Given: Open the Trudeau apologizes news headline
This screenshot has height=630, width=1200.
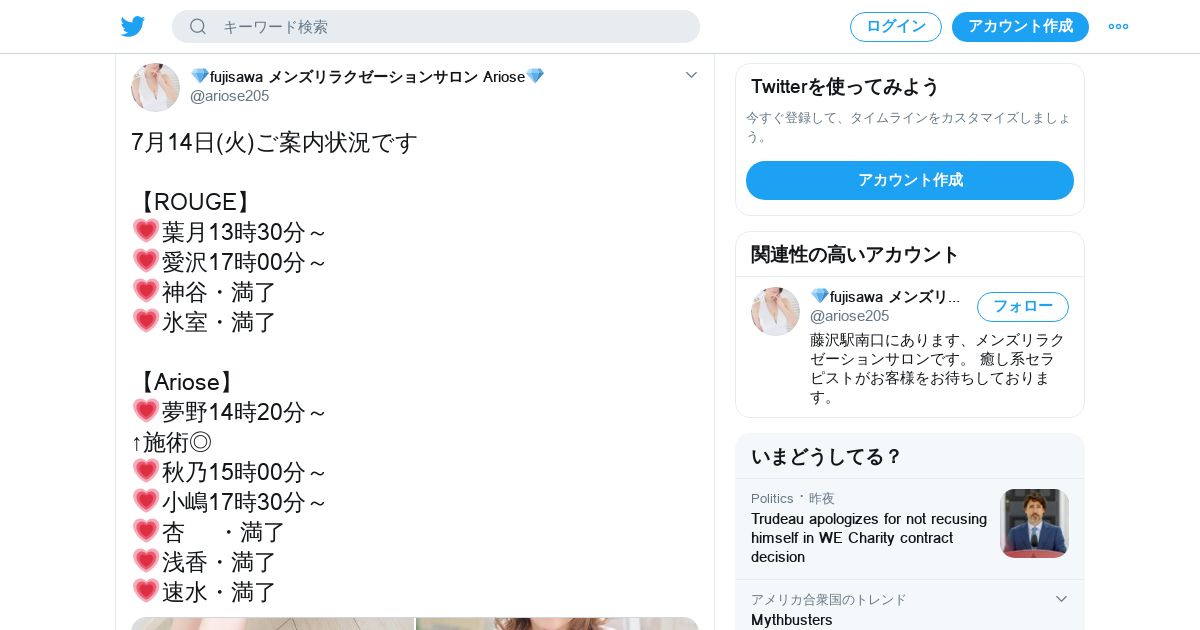Looking at the screenshot, I should [869, 537].
